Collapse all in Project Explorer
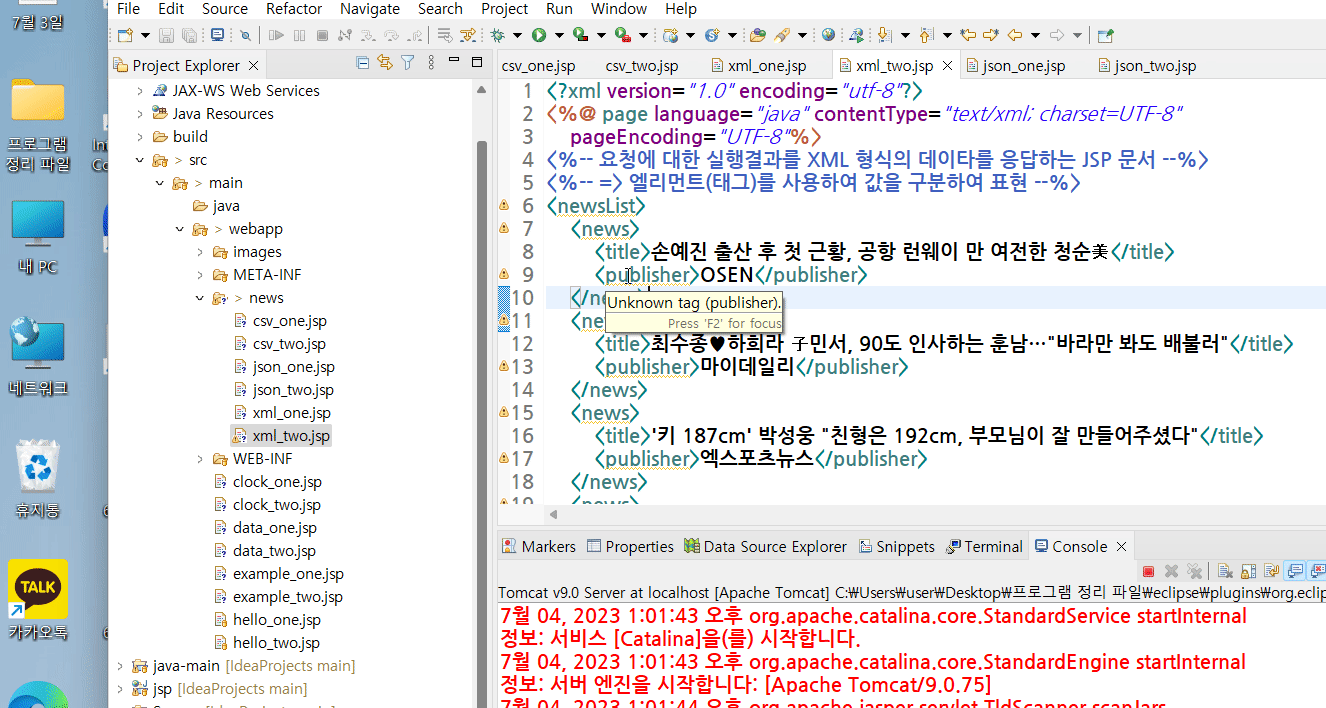 (362, 64)
